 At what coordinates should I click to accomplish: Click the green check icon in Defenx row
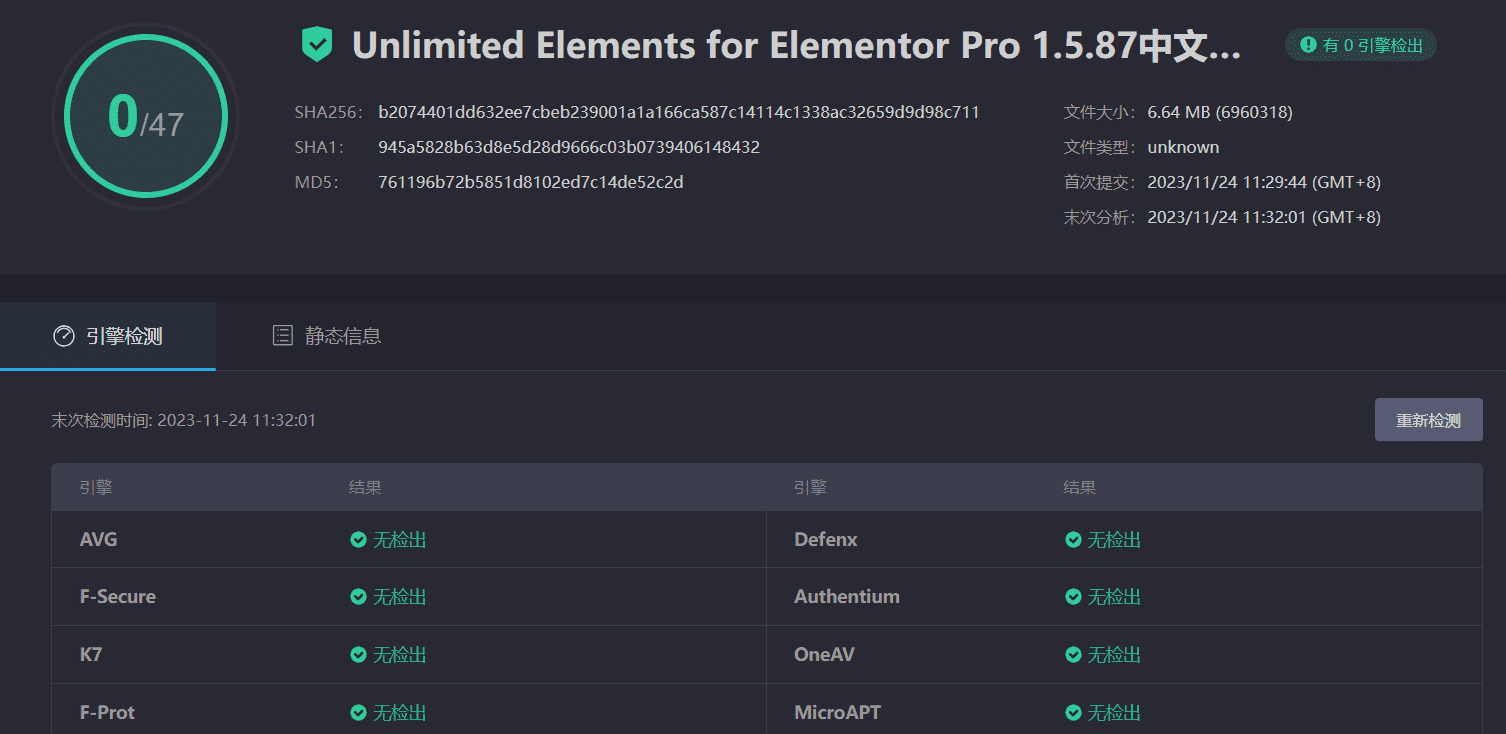pyautogui.click(x=1073, y=540)
